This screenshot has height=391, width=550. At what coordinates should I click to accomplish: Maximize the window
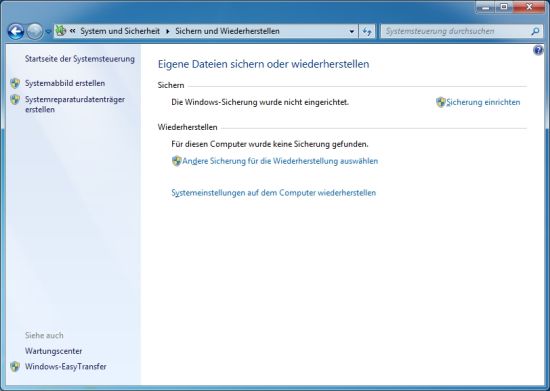click(x=504, y=7)
